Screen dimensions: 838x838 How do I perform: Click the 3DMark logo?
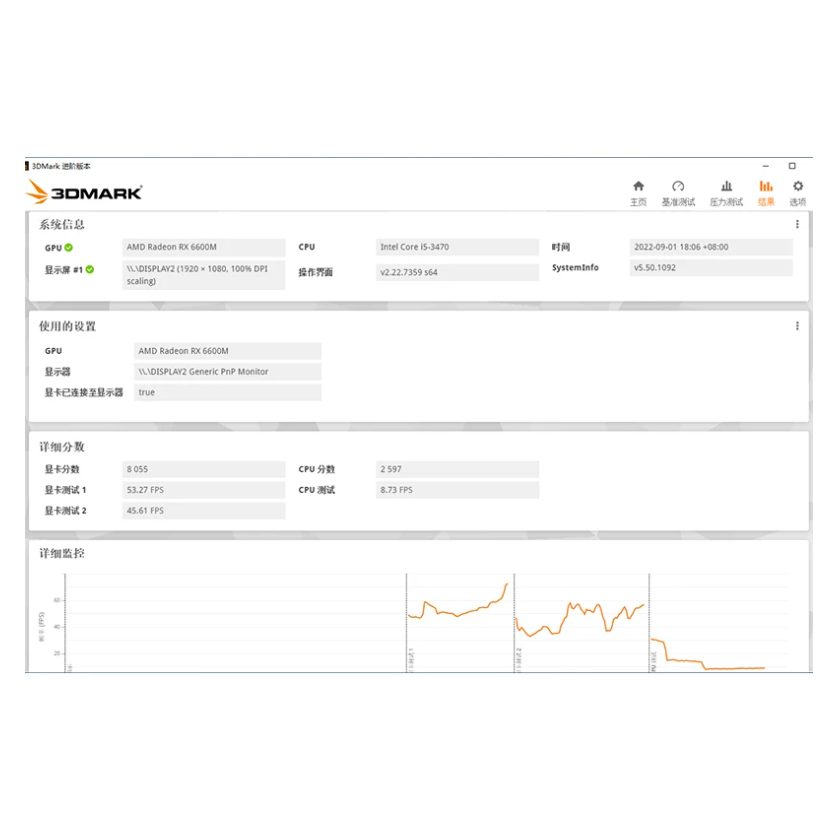click(x=84, y=192)
